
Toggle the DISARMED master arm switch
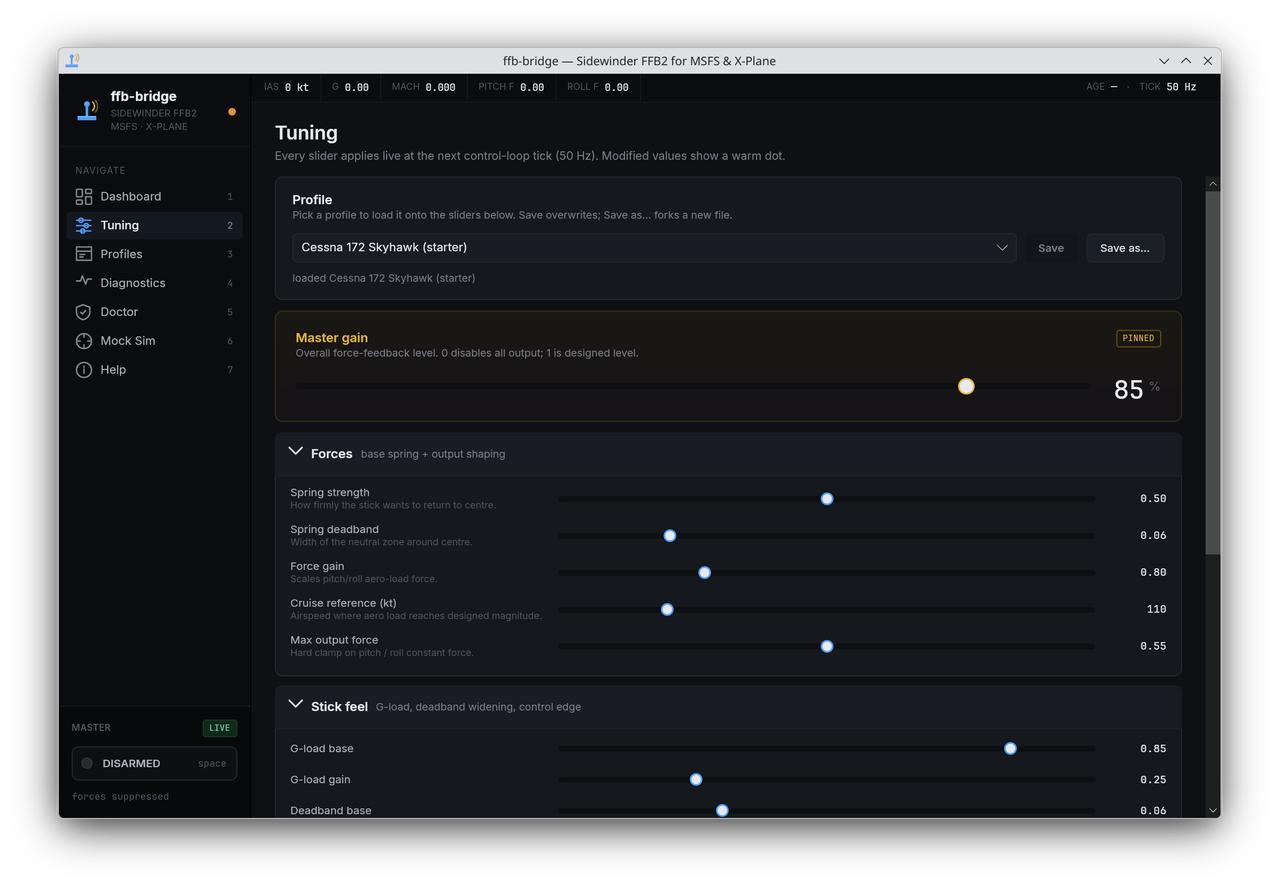(x=154, y=763)
